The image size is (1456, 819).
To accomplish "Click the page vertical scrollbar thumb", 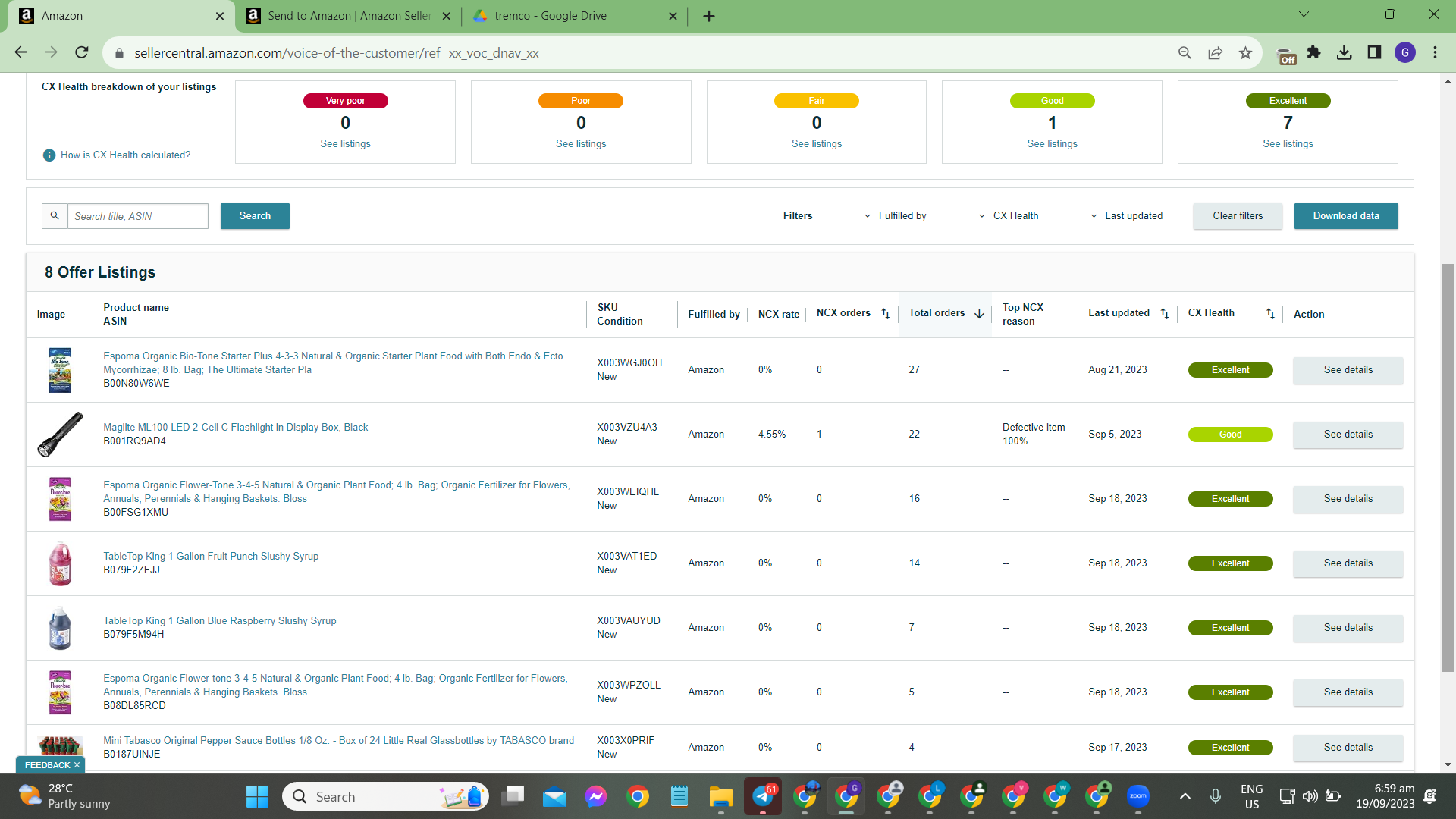I will pyautogui.click(x=1448, y=467).
